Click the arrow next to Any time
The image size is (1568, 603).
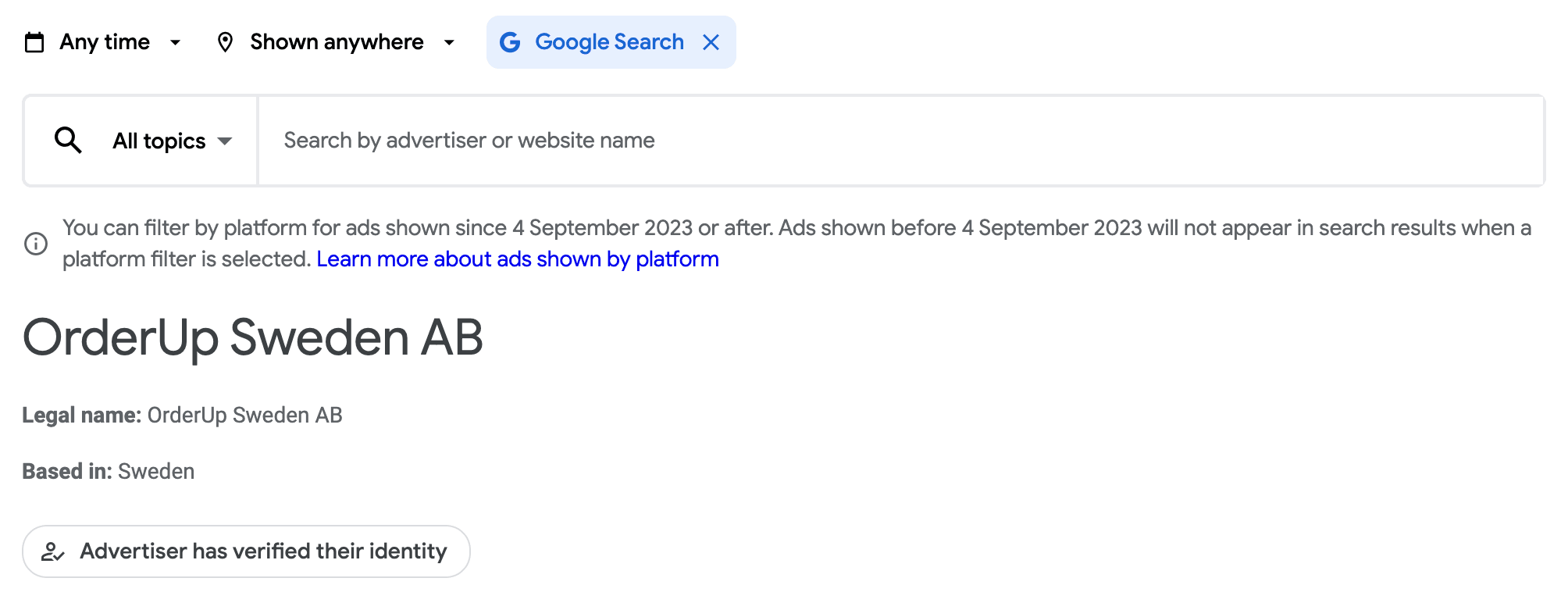tap(176, 42)
